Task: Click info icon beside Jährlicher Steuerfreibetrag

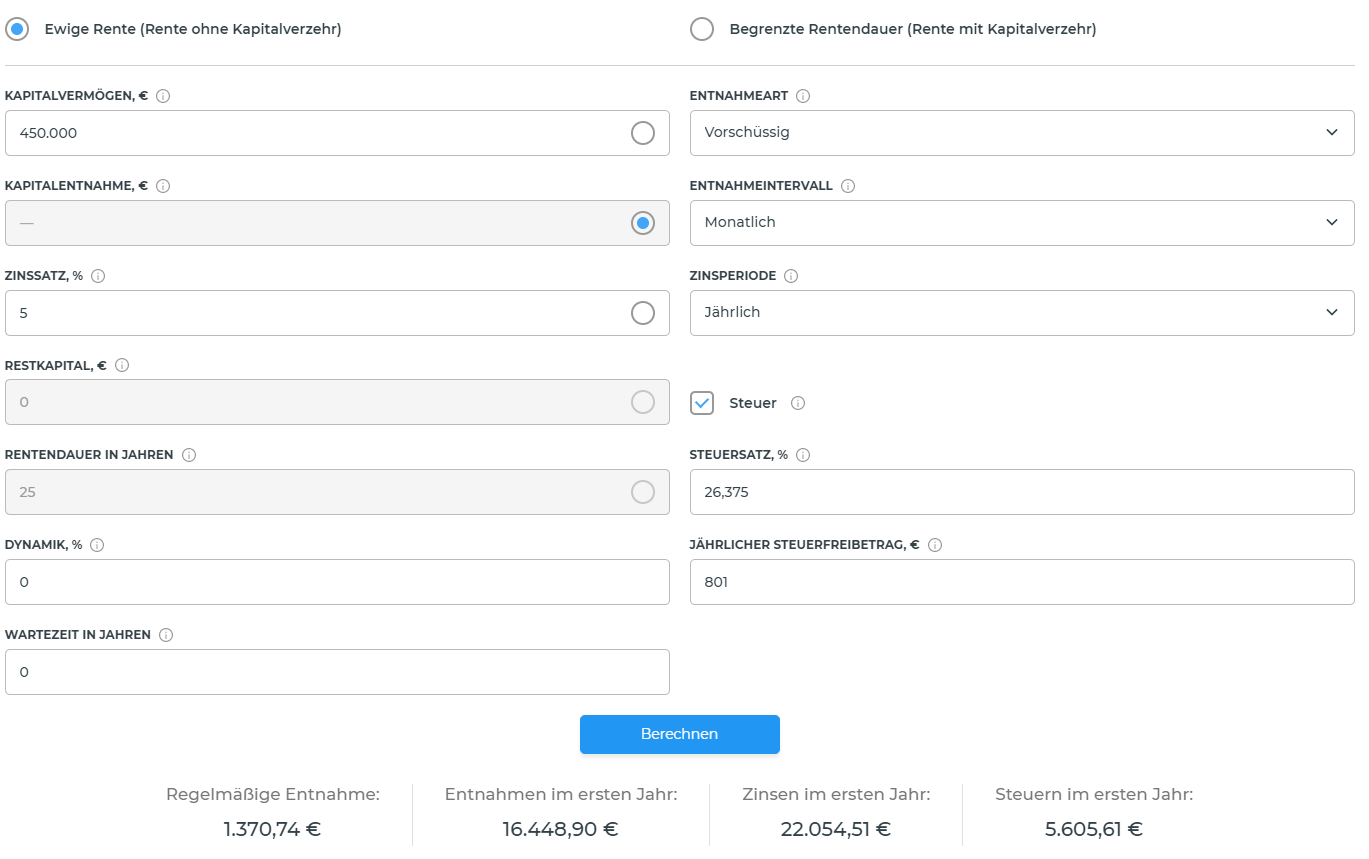Action: tap(935, 545)
